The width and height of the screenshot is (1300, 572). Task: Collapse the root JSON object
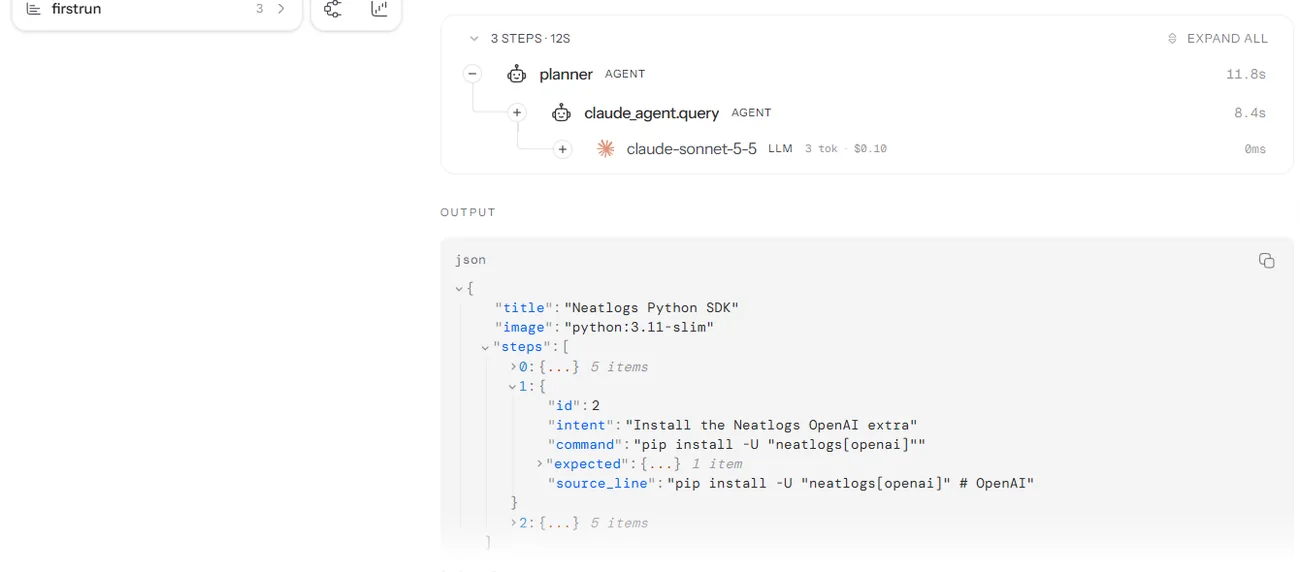[460, 289]
